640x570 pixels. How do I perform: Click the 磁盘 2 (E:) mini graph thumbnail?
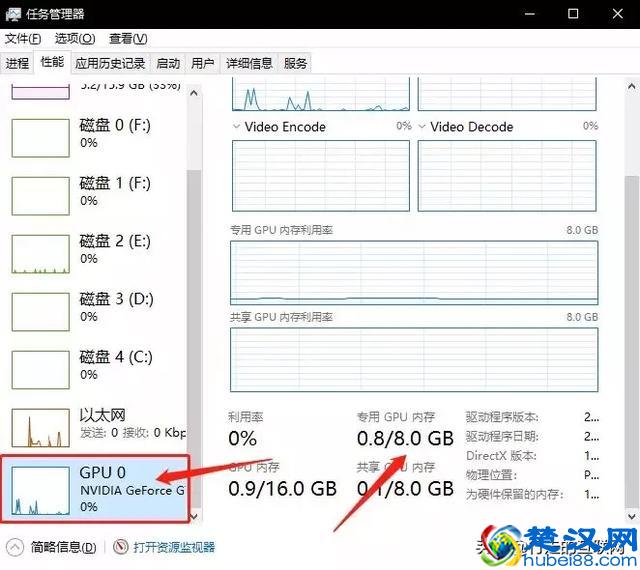point(40,254)
